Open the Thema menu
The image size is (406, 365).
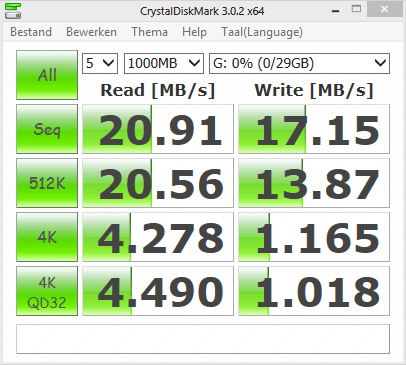click(149, 32)
